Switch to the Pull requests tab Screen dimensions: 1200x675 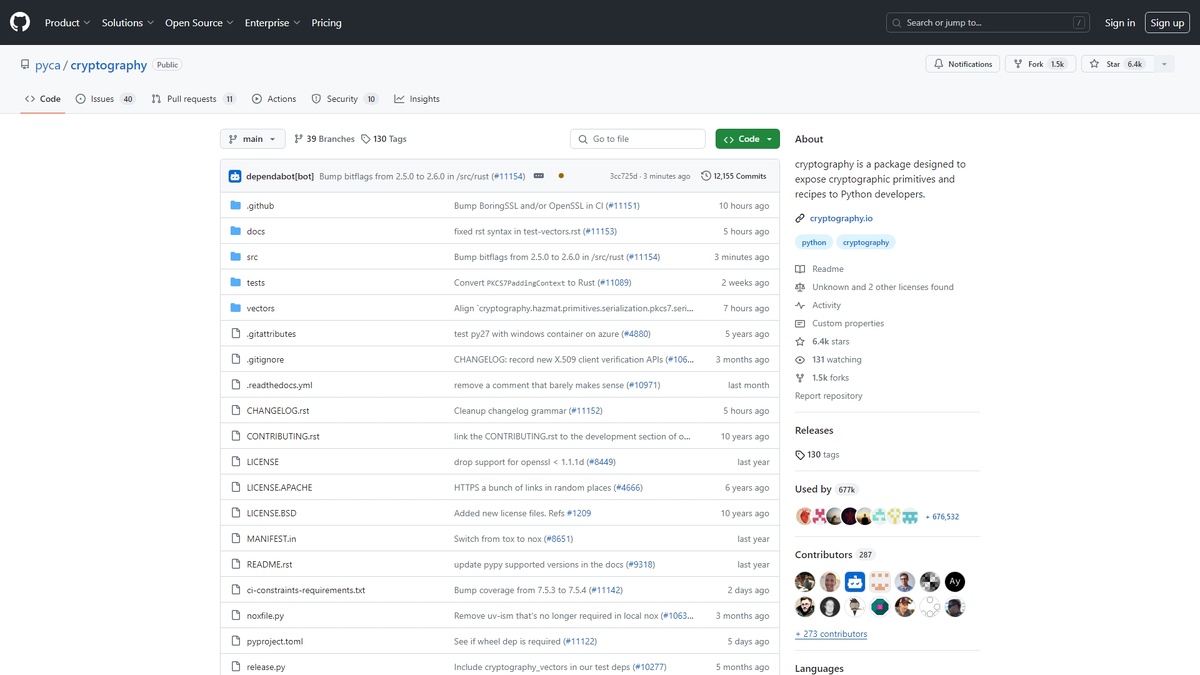pyautogui.click(x=193, y=99)
